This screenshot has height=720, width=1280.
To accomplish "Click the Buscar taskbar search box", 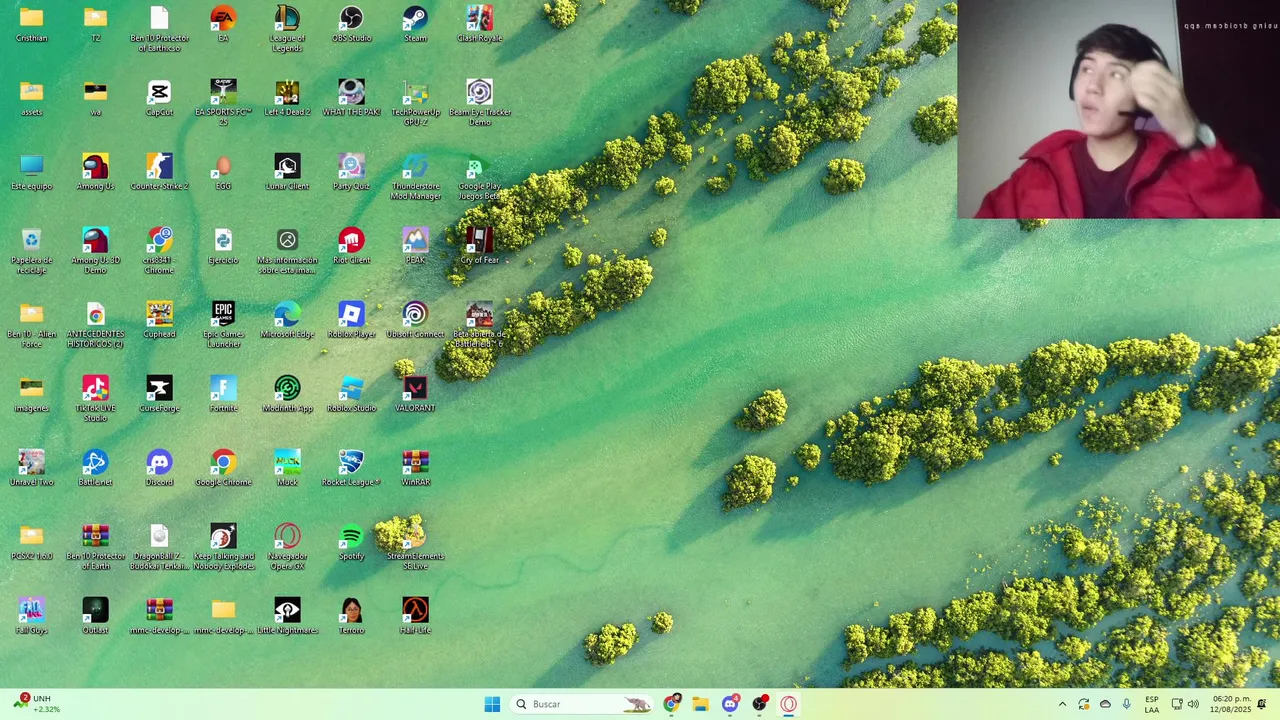I will click(584, 704).
